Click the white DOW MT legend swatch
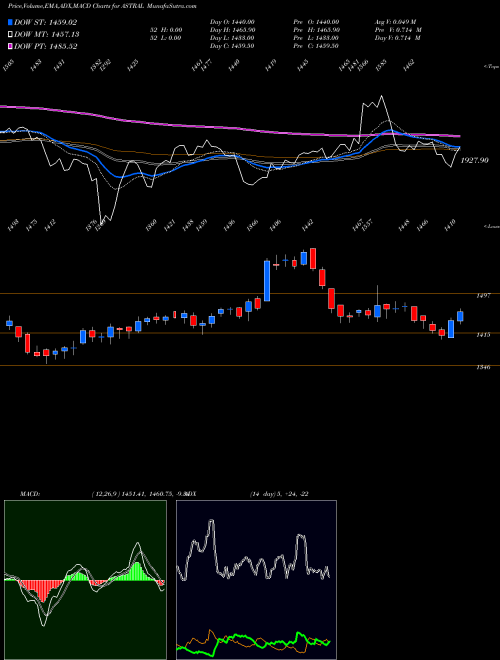 pos(10,34)
